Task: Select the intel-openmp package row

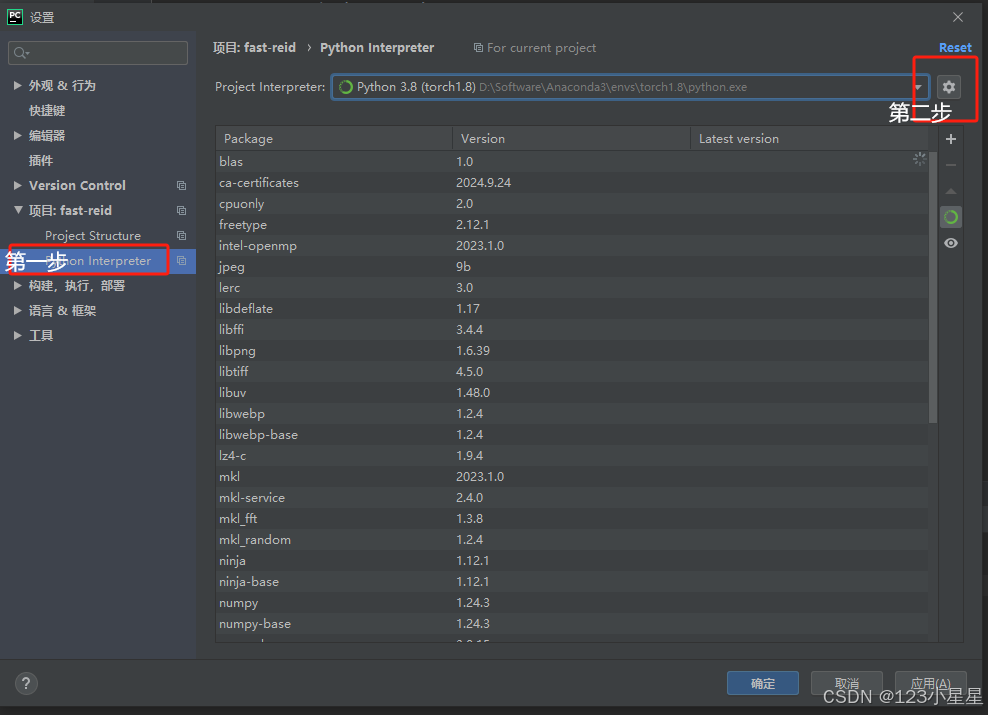Action: [572, 246]
